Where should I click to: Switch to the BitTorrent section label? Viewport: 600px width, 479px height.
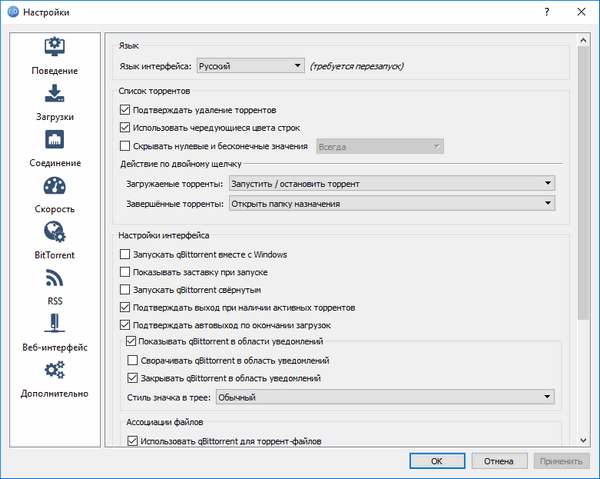coord(55,255)
